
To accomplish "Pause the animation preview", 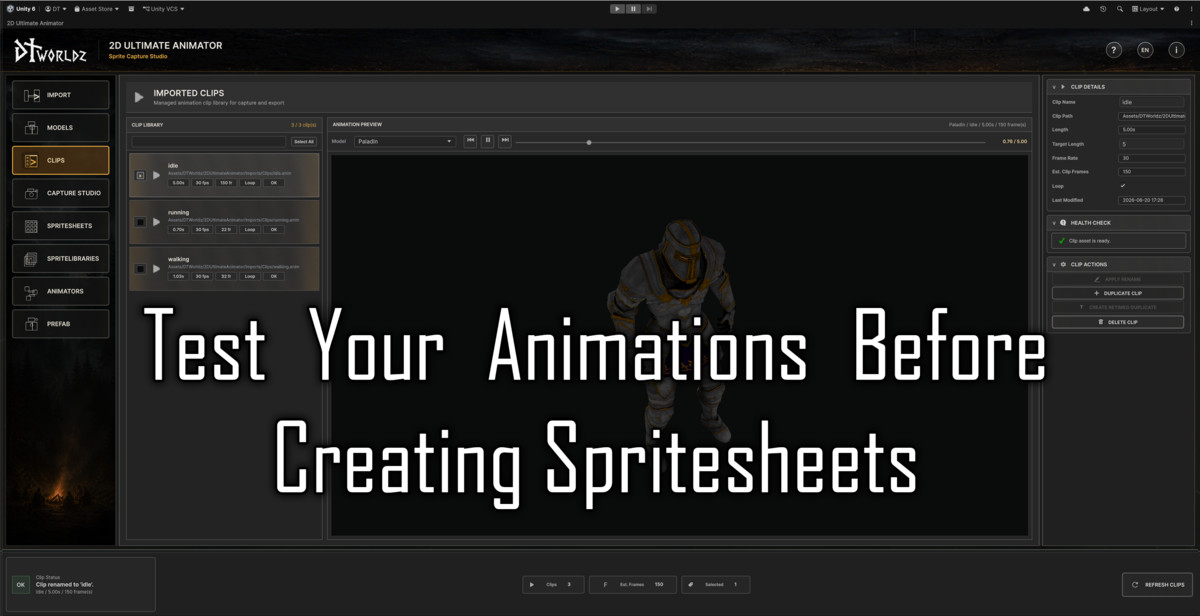I will point(488,141).
